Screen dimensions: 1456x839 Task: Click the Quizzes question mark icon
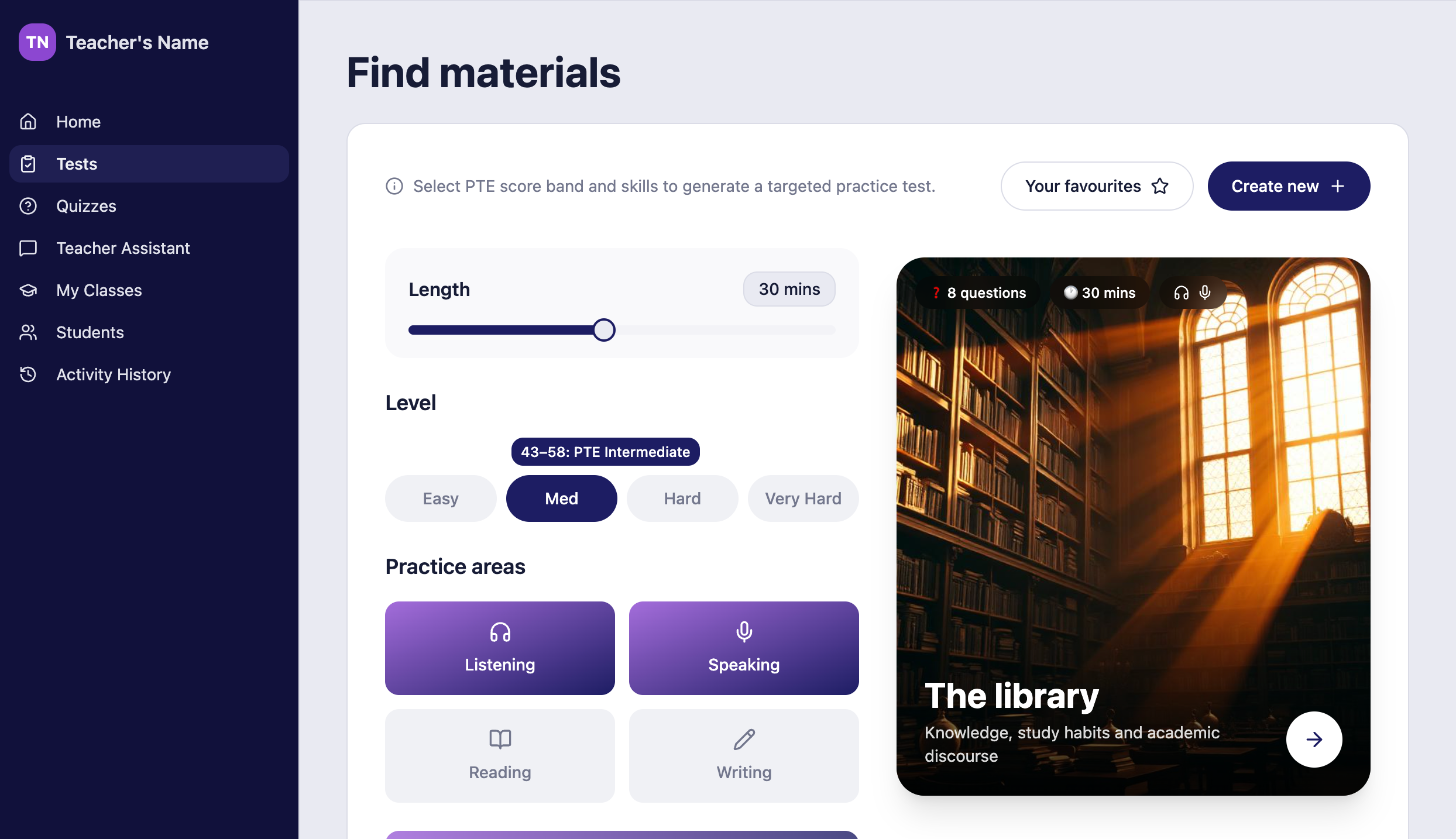click(x=28, y=206)
